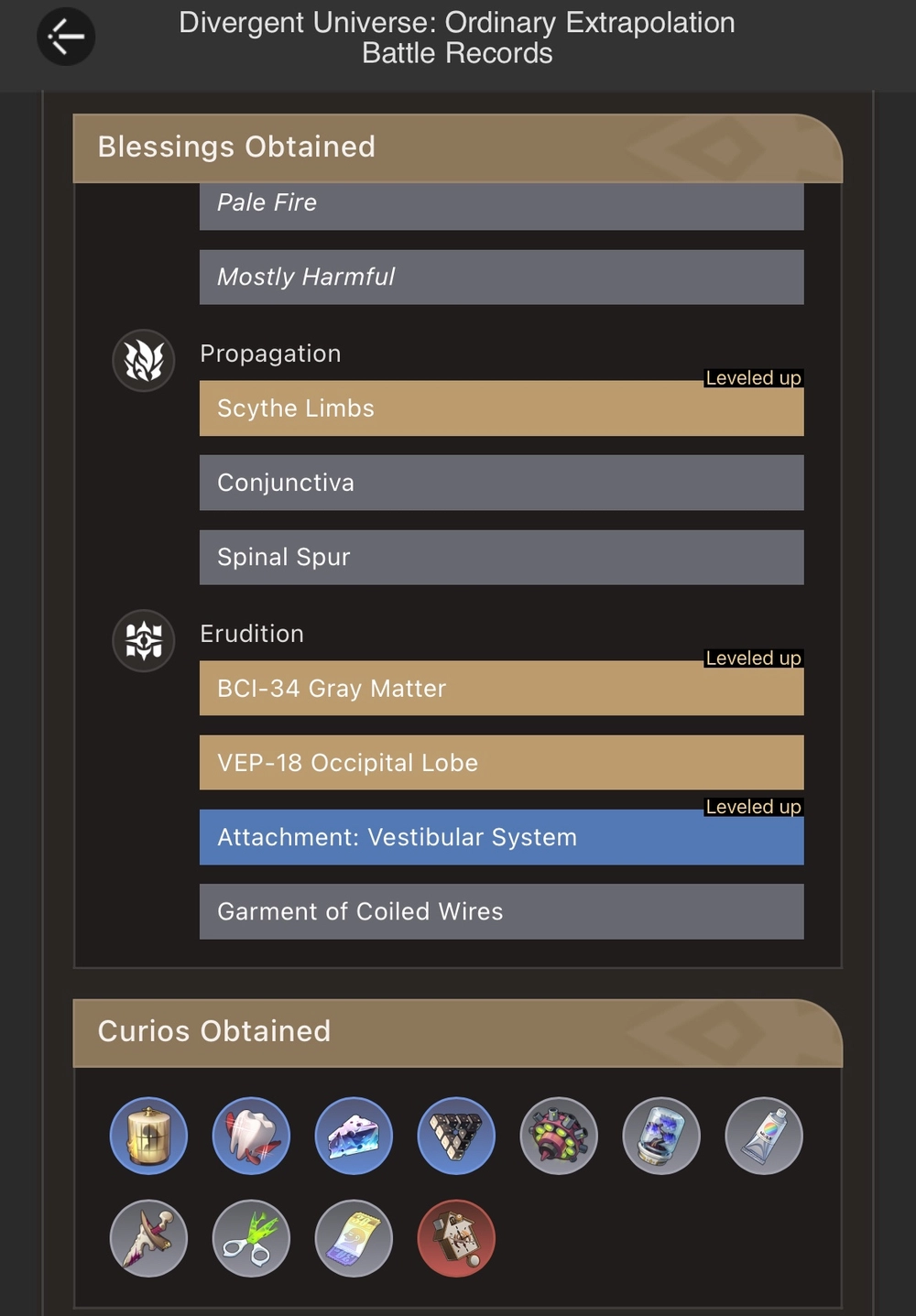916x1316 pixels.
Task: Open the BCI-34 Gray Matter blessing
Action: (500, 689)
